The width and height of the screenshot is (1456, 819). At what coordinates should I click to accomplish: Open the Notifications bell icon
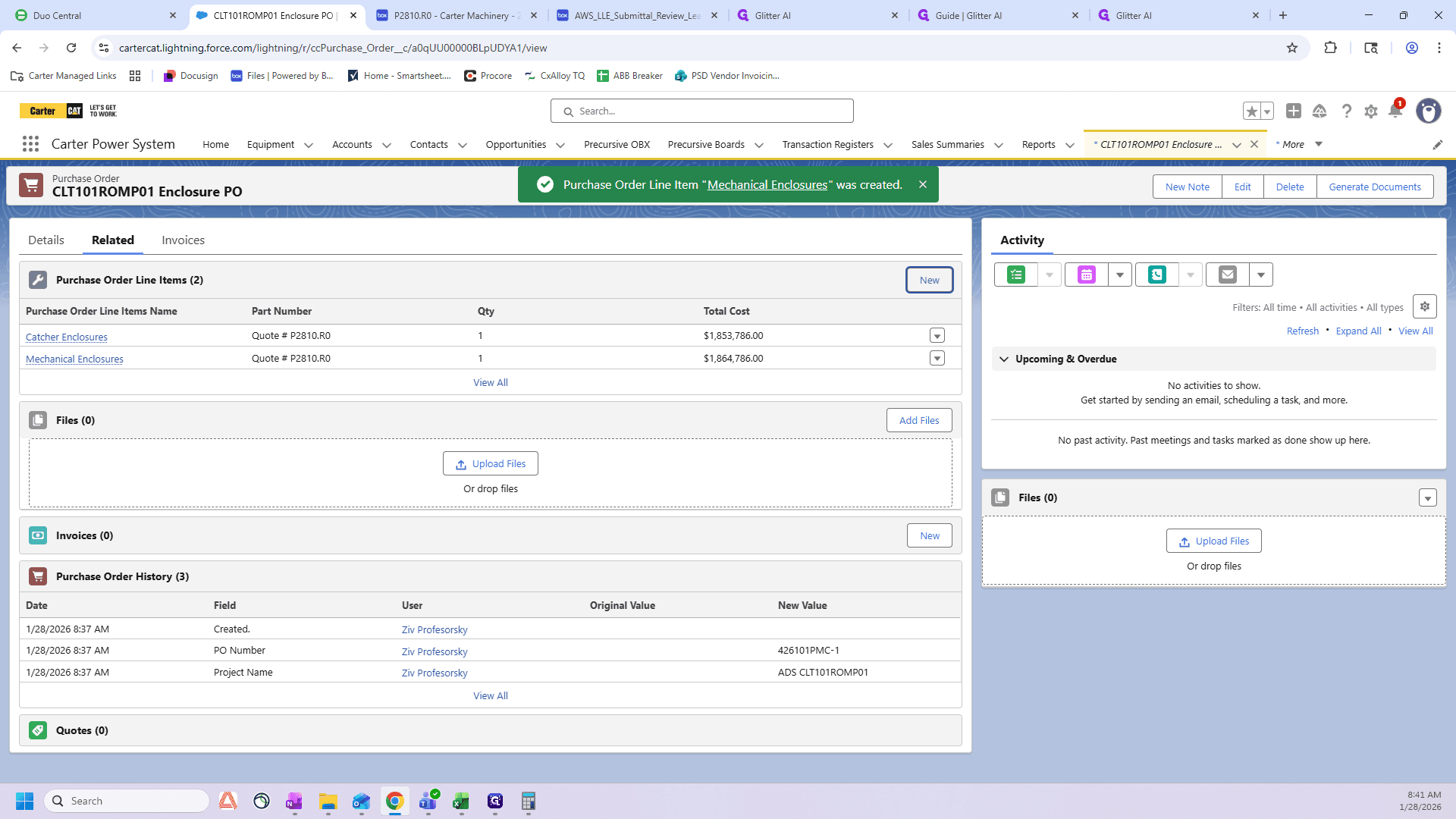tap(1395, 111)
